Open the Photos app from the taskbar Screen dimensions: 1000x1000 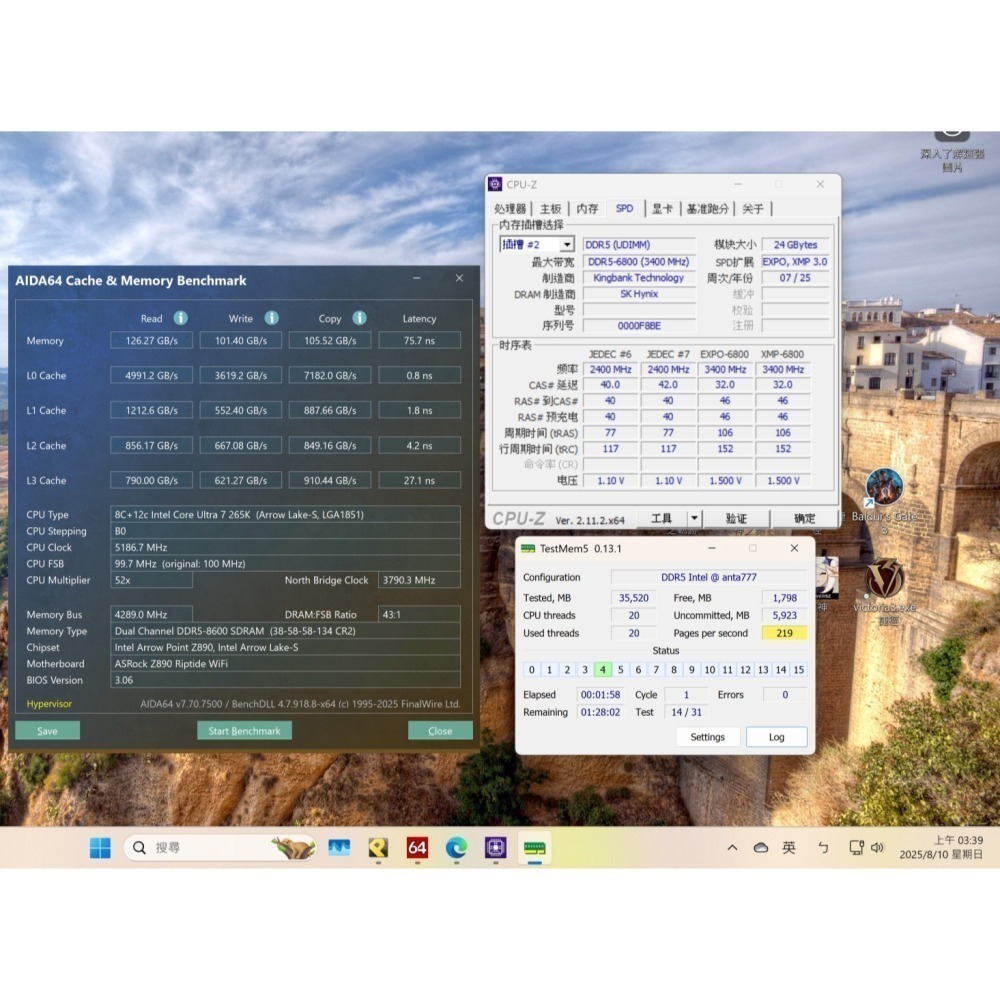pyautogui.click(x=339, y=847)
